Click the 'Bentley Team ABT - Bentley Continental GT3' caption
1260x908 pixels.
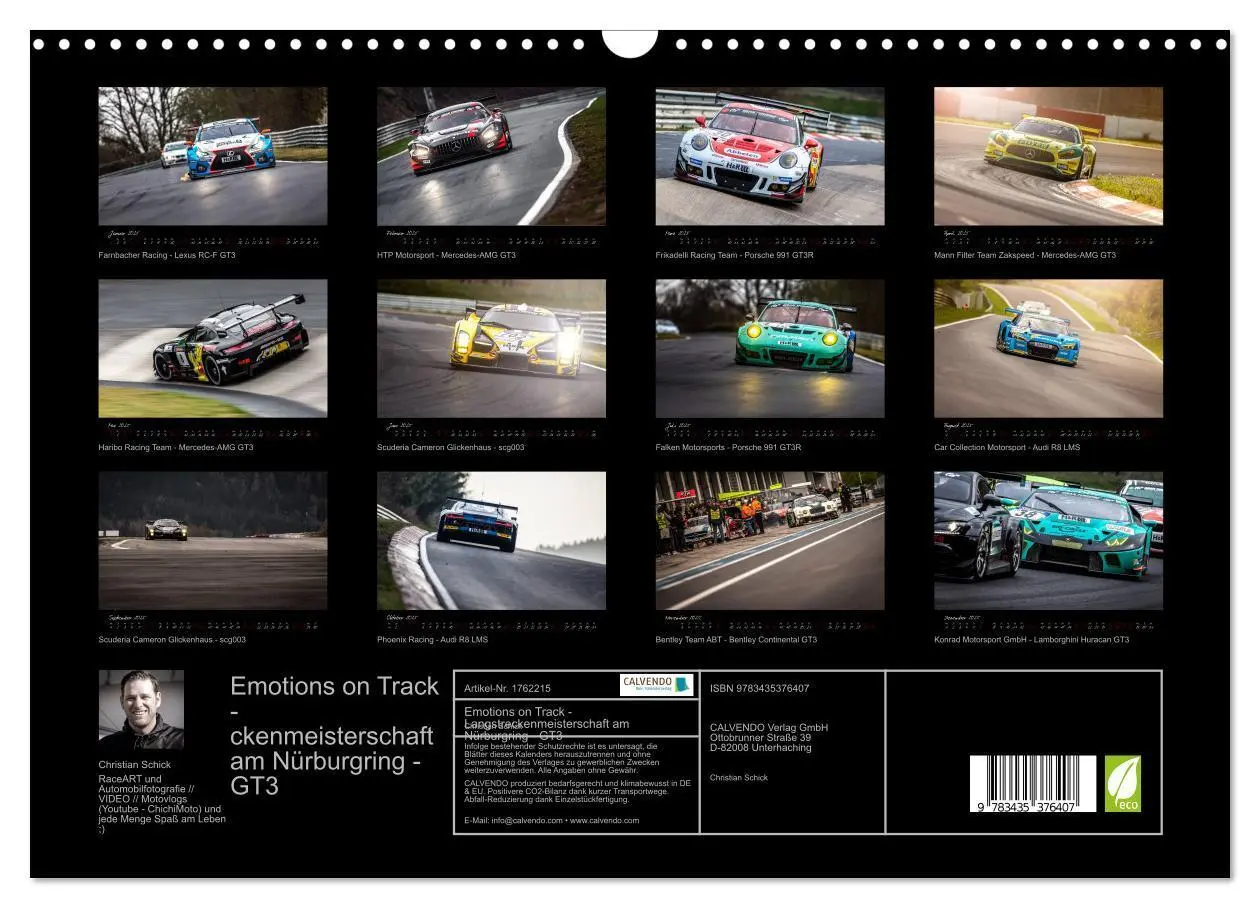[736, 639]
